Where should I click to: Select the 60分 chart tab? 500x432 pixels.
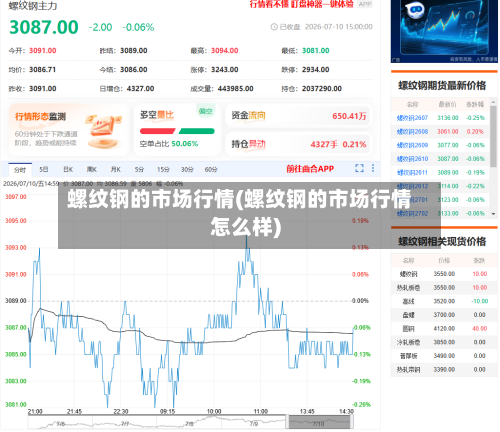[x=211, y=169]
